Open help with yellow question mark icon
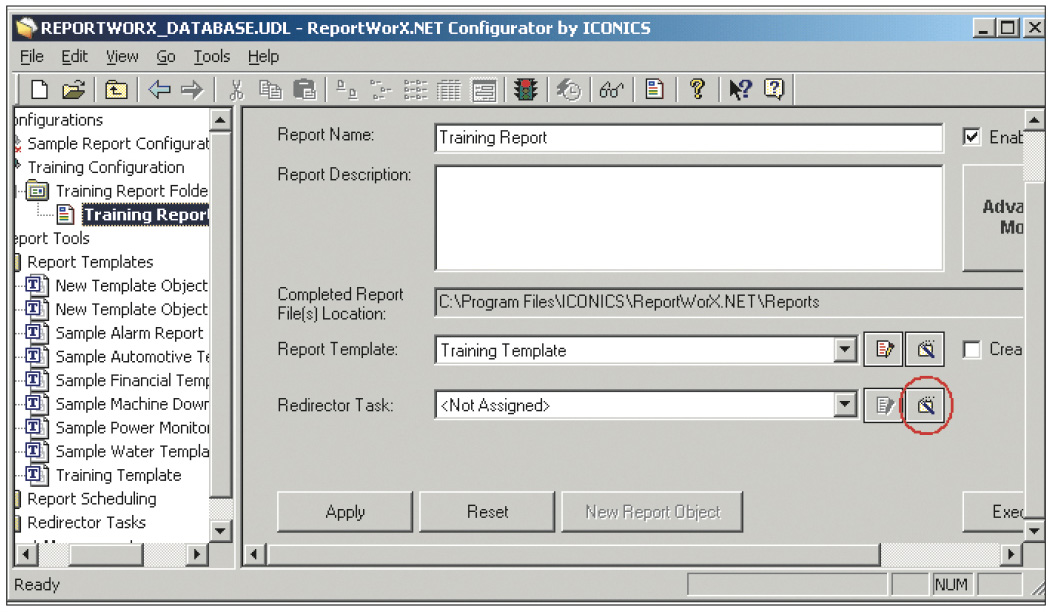The image size is (1051, 612). (x=697, y=89)
